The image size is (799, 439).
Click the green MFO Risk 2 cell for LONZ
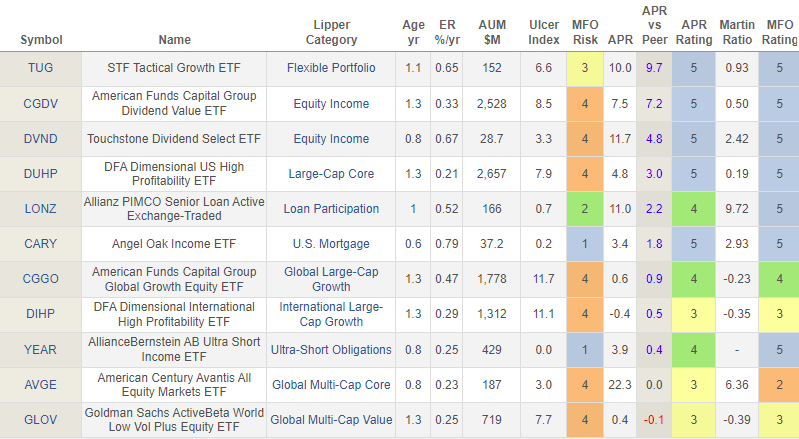tap(585, 209)
